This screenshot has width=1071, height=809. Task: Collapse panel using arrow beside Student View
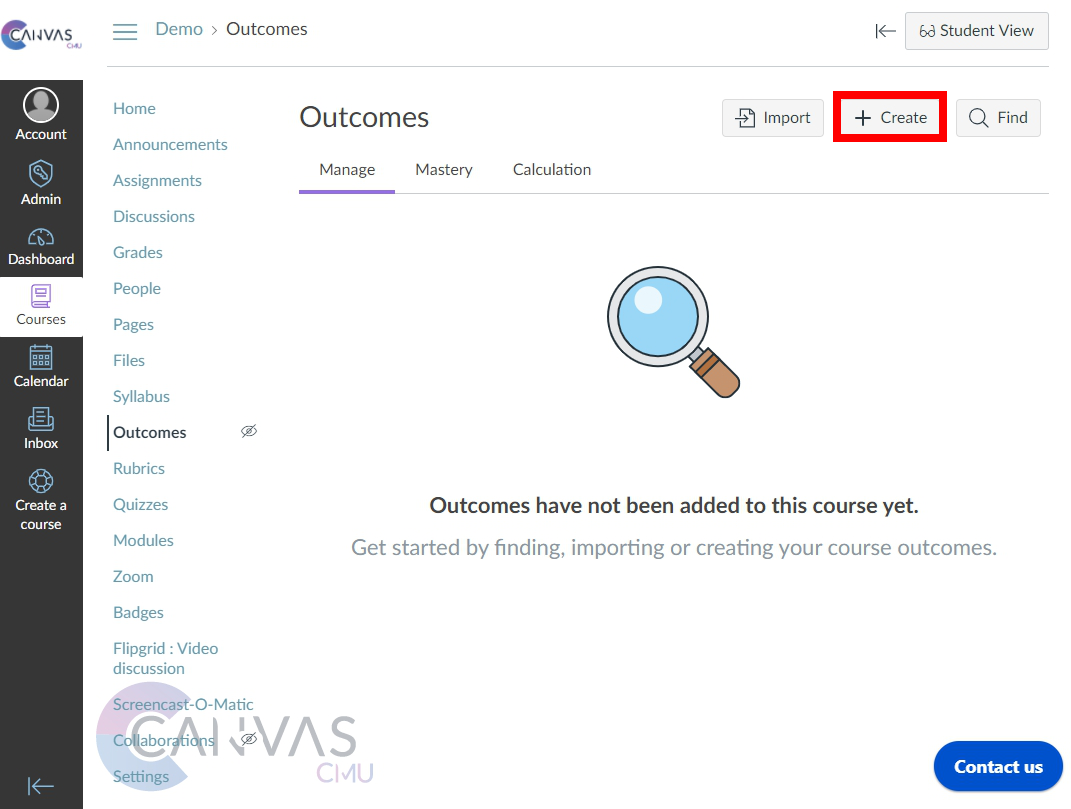[885, 31]
